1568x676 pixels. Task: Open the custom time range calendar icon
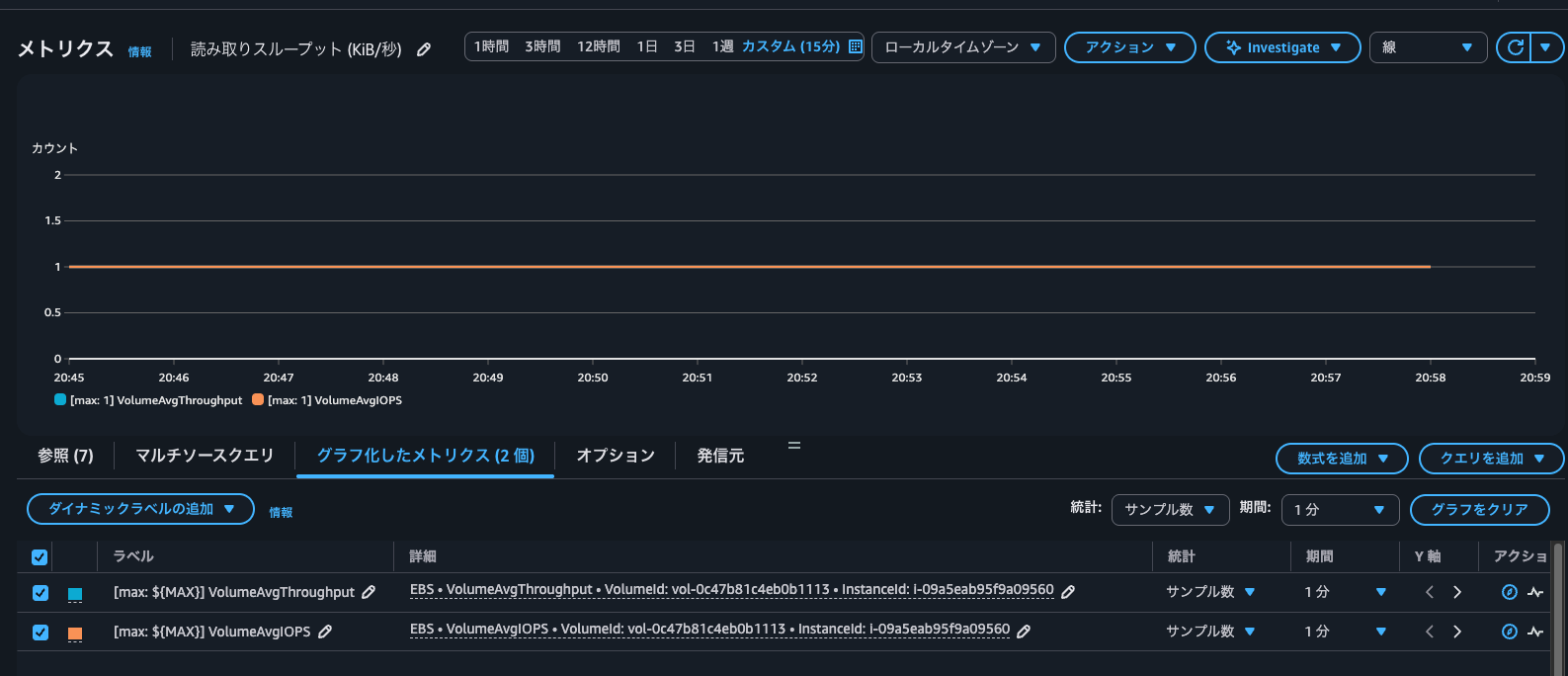856,46
